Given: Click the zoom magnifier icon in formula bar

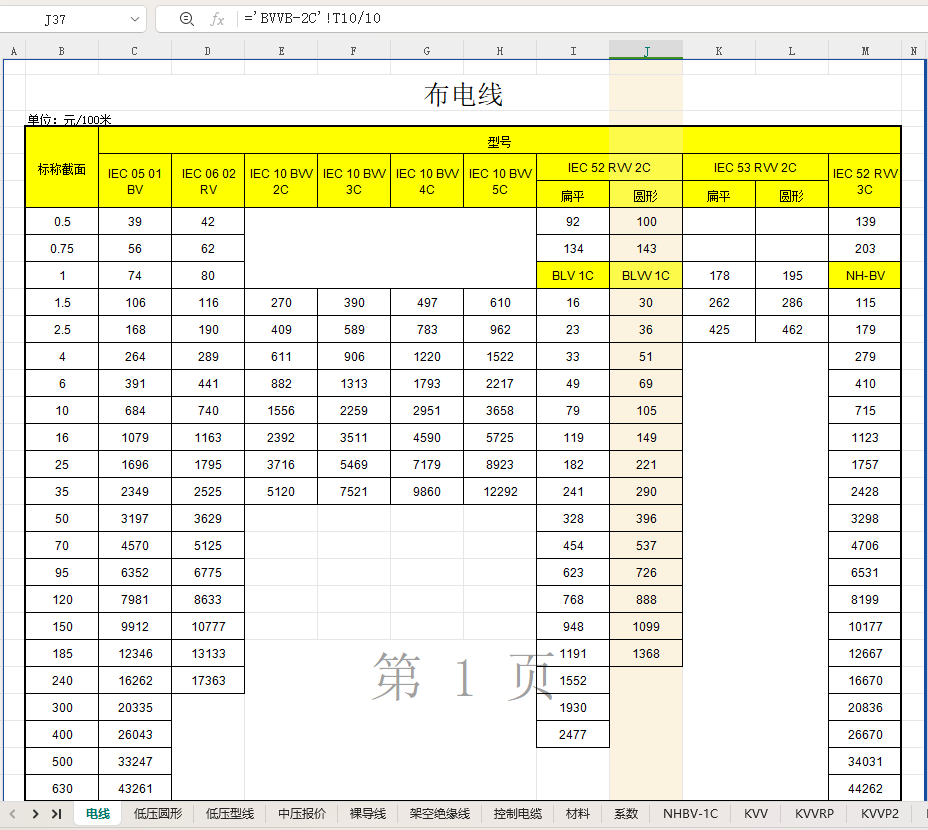Looking at the screenshot, I should [x=186, y=19].
